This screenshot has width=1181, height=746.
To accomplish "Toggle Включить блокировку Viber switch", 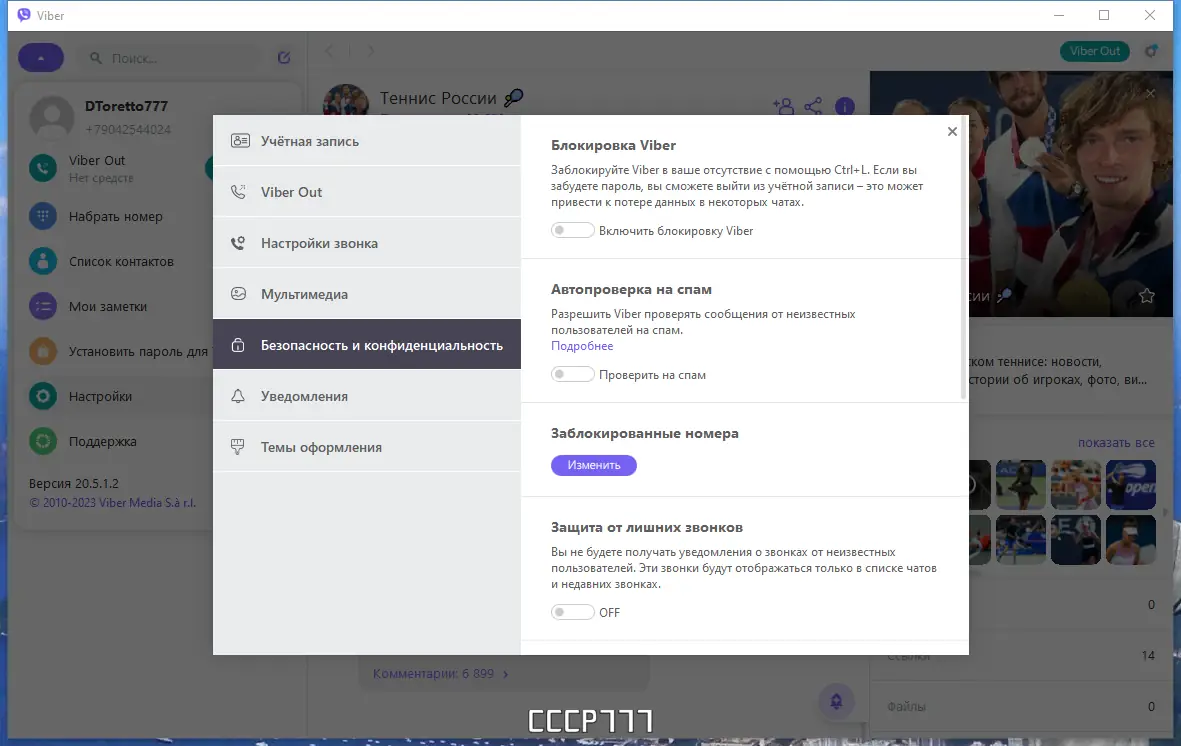I will (572, 231).
